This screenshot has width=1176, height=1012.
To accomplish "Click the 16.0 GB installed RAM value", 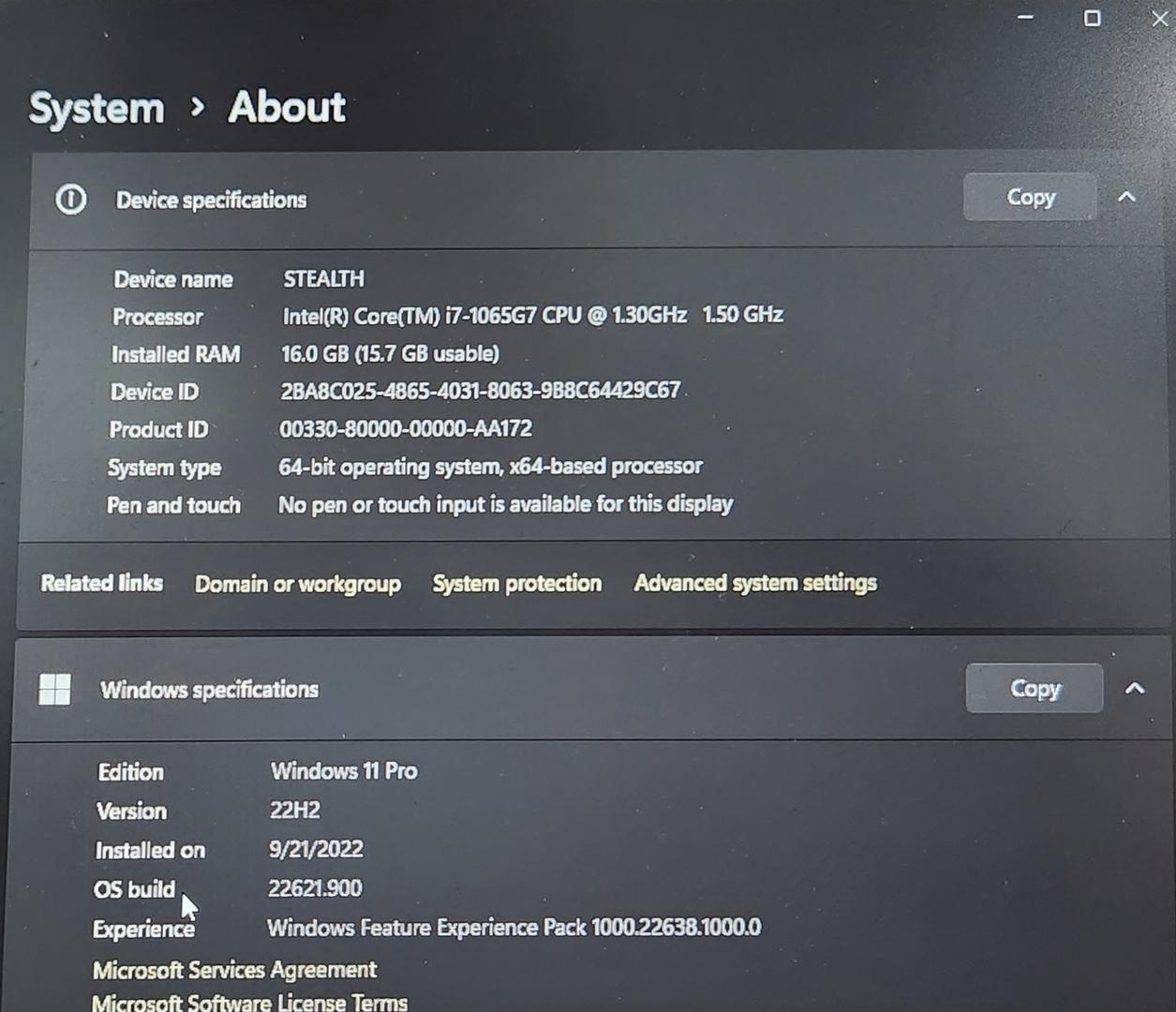I will tap(390, 353).
